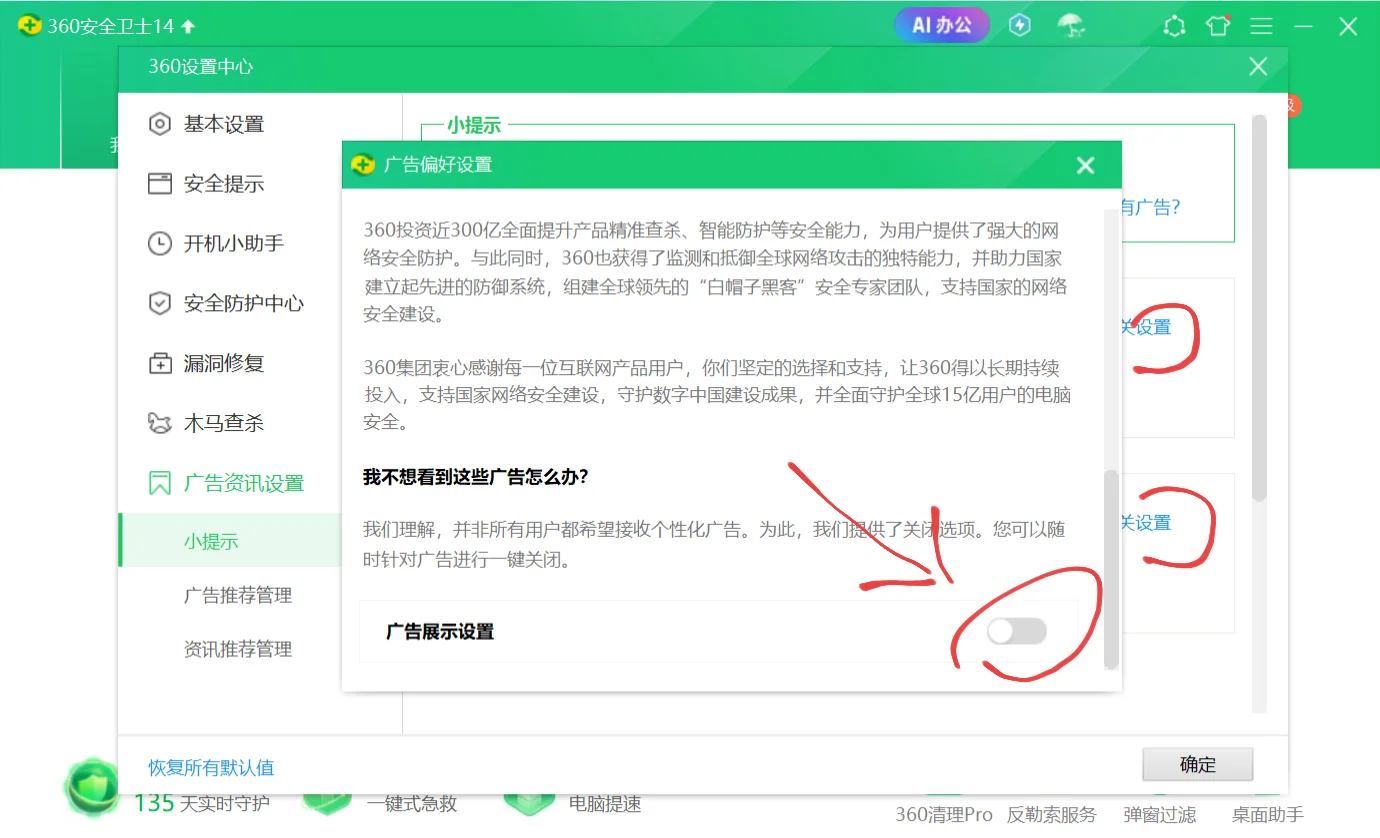Click the umbrella icon in title bar
1380x838 pixels.
click(x=1071, y=25)
